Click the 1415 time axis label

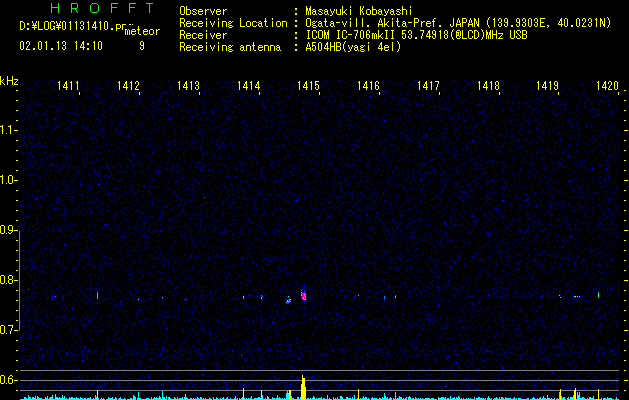(308, 86)
